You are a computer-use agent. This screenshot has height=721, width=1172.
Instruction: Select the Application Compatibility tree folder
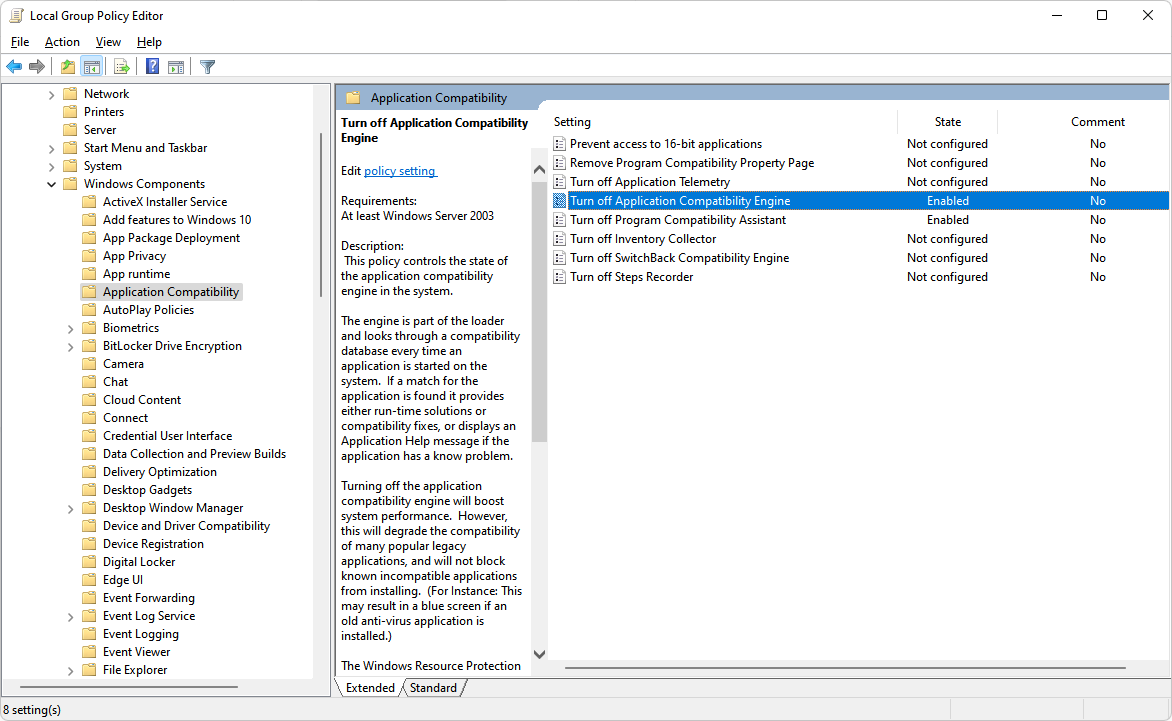coord(170,292)
